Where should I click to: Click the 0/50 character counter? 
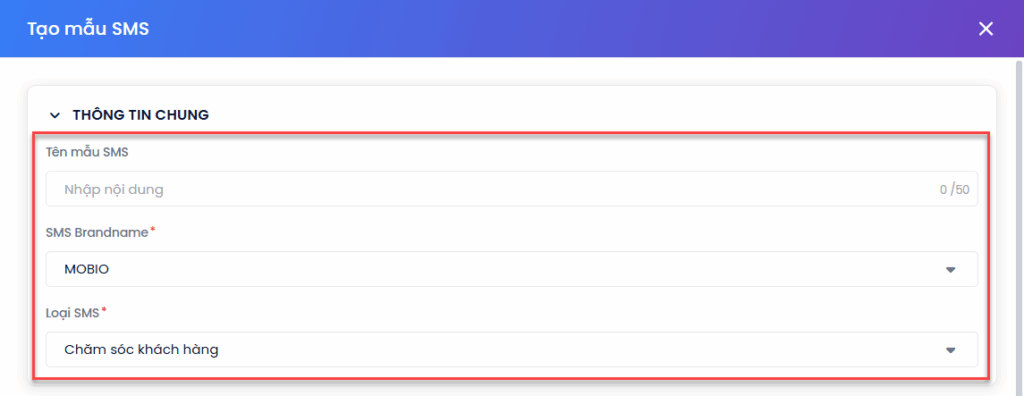(x=954, y=190)
